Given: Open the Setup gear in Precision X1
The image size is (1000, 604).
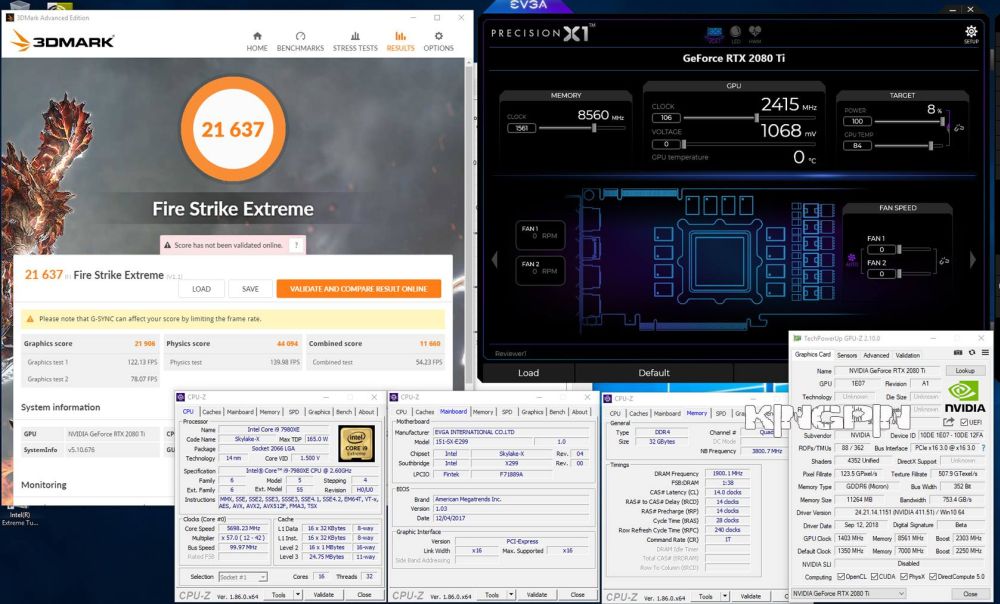Looking at the screenshot, I should coord(970,32).
